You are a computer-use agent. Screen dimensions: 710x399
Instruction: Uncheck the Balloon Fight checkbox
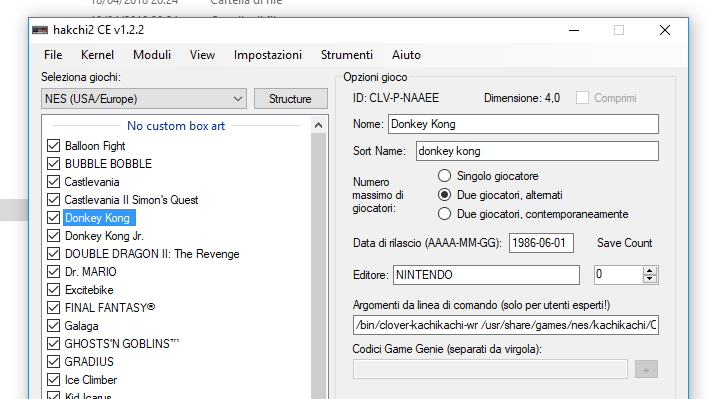click(53, 146)
